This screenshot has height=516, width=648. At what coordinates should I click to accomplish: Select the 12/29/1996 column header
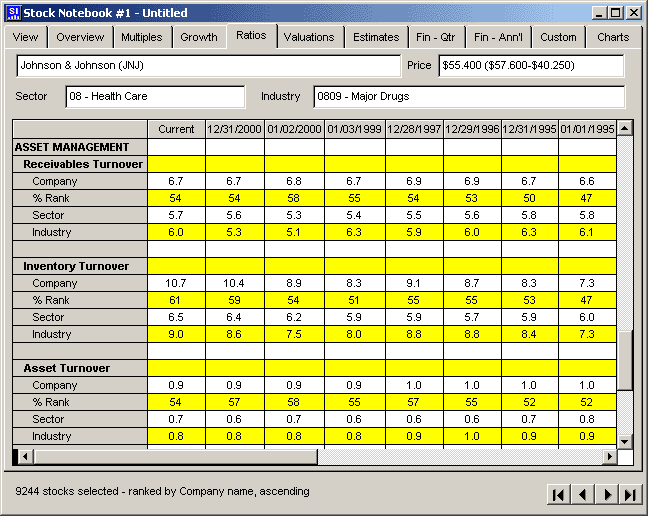point(472,129)
